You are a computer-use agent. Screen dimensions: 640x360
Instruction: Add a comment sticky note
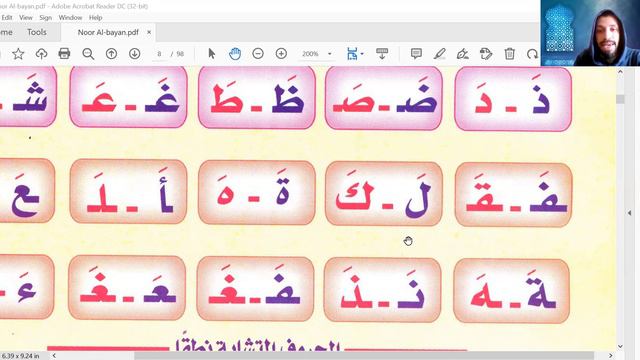point(416,54)
